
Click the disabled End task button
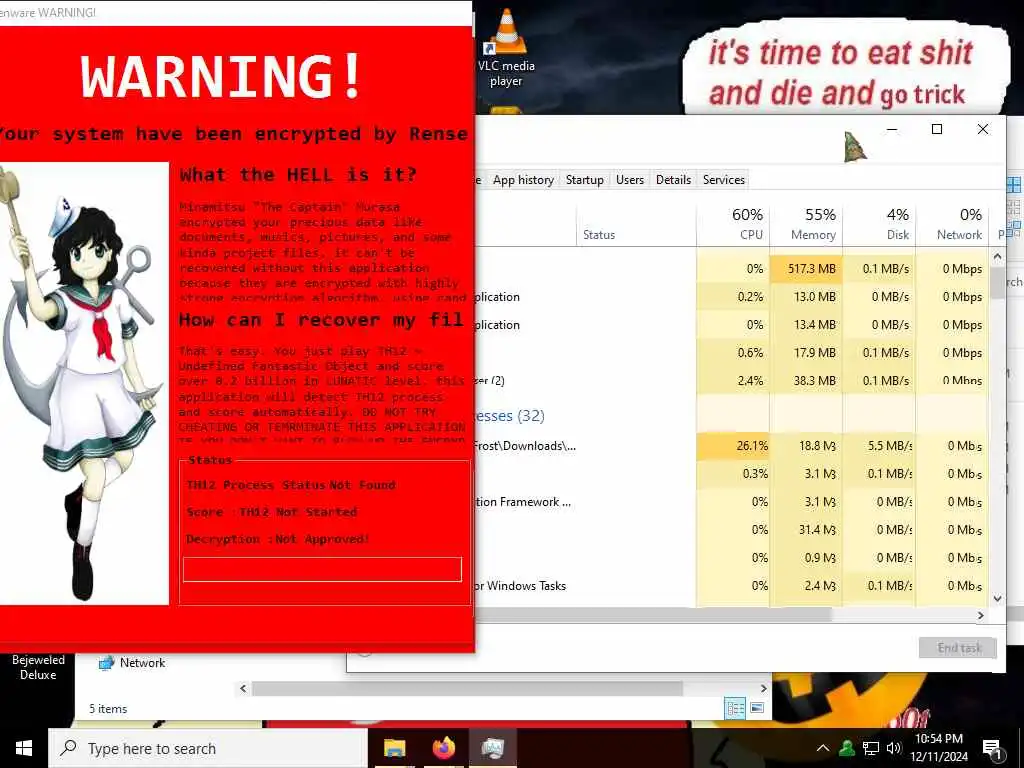pos(958,648)
